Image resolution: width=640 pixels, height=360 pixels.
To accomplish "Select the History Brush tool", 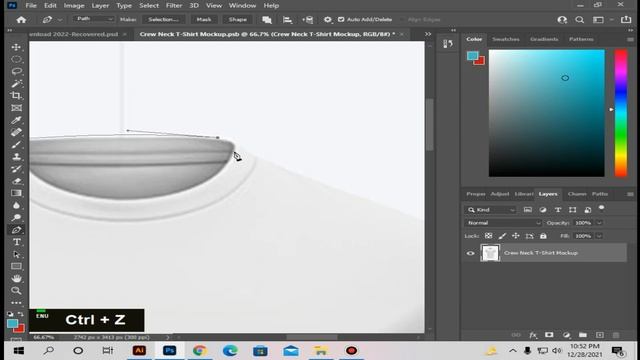I will (16, 169).
